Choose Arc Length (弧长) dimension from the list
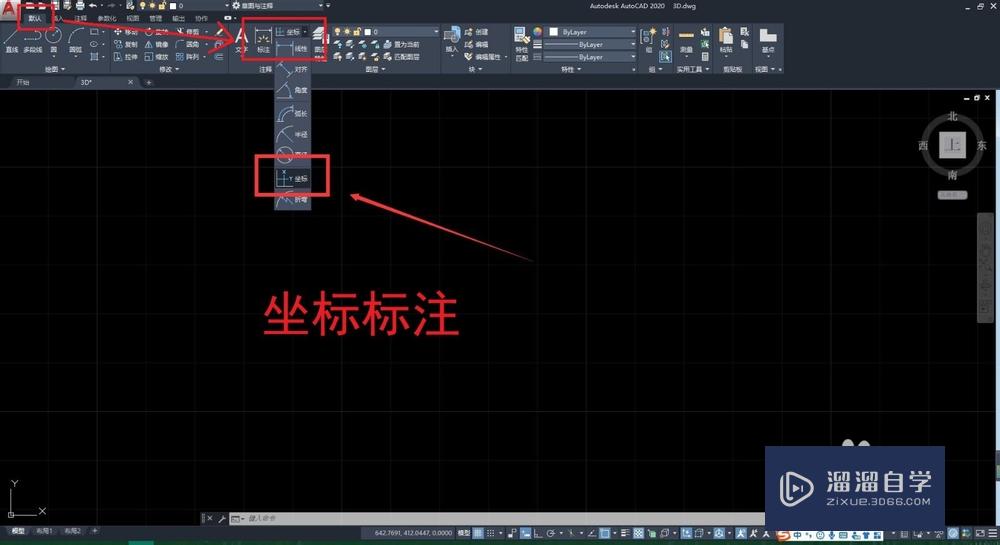This screenshot has height=545, width=1000. [293, 113]
